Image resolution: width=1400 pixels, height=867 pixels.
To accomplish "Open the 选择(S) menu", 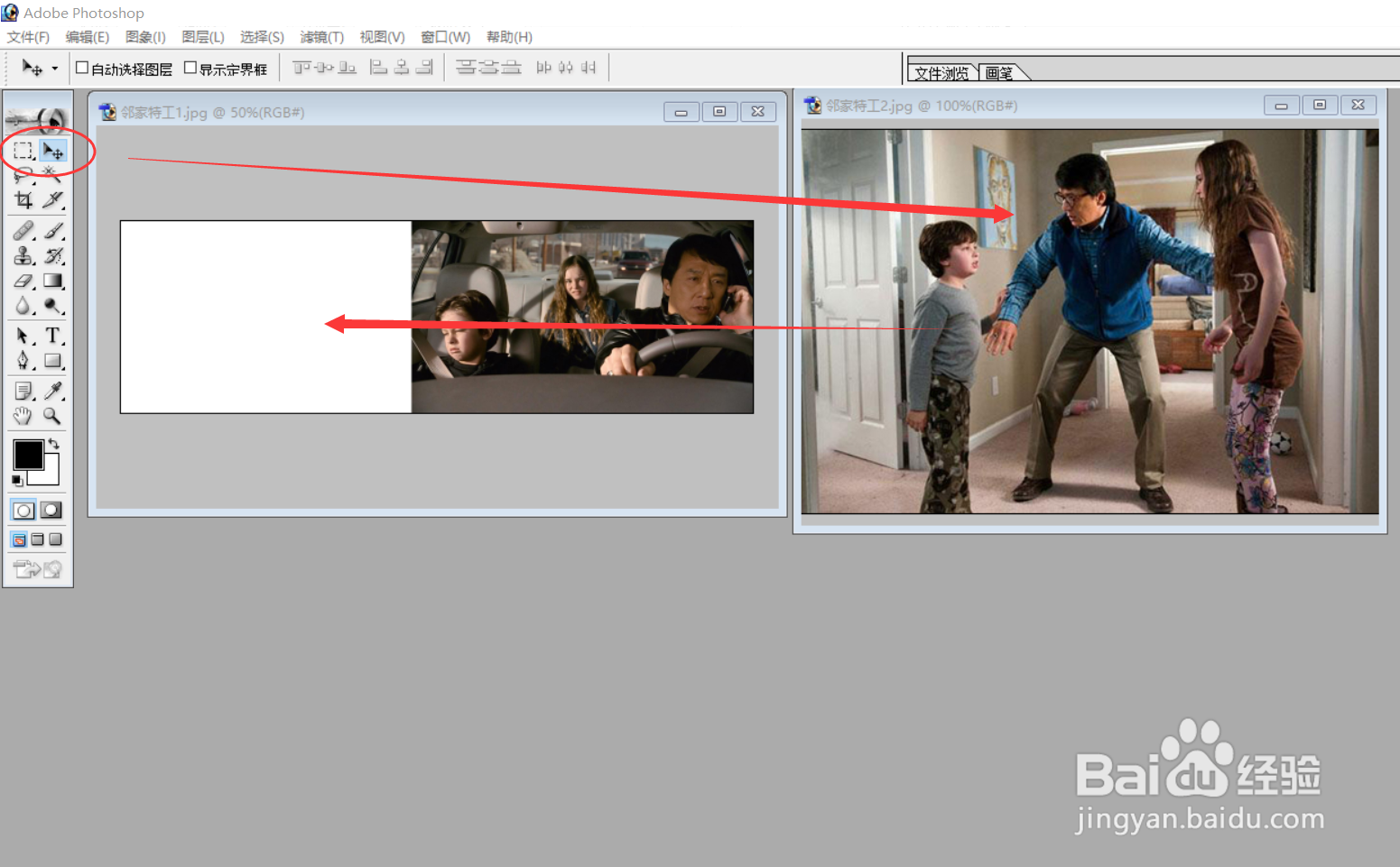I will (x=263, y=37).
